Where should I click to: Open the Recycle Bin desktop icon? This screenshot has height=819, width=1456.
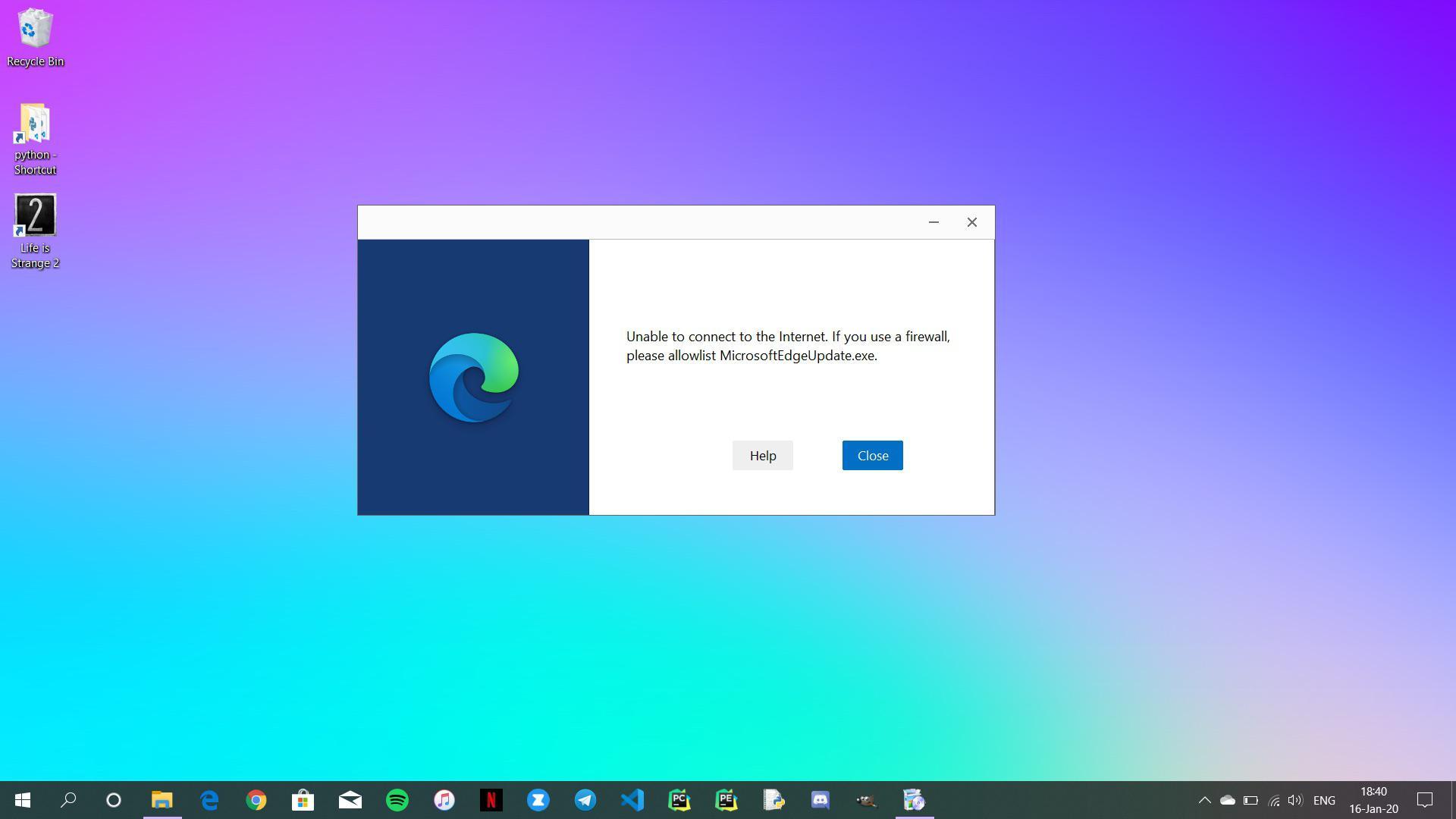[35, 38]
